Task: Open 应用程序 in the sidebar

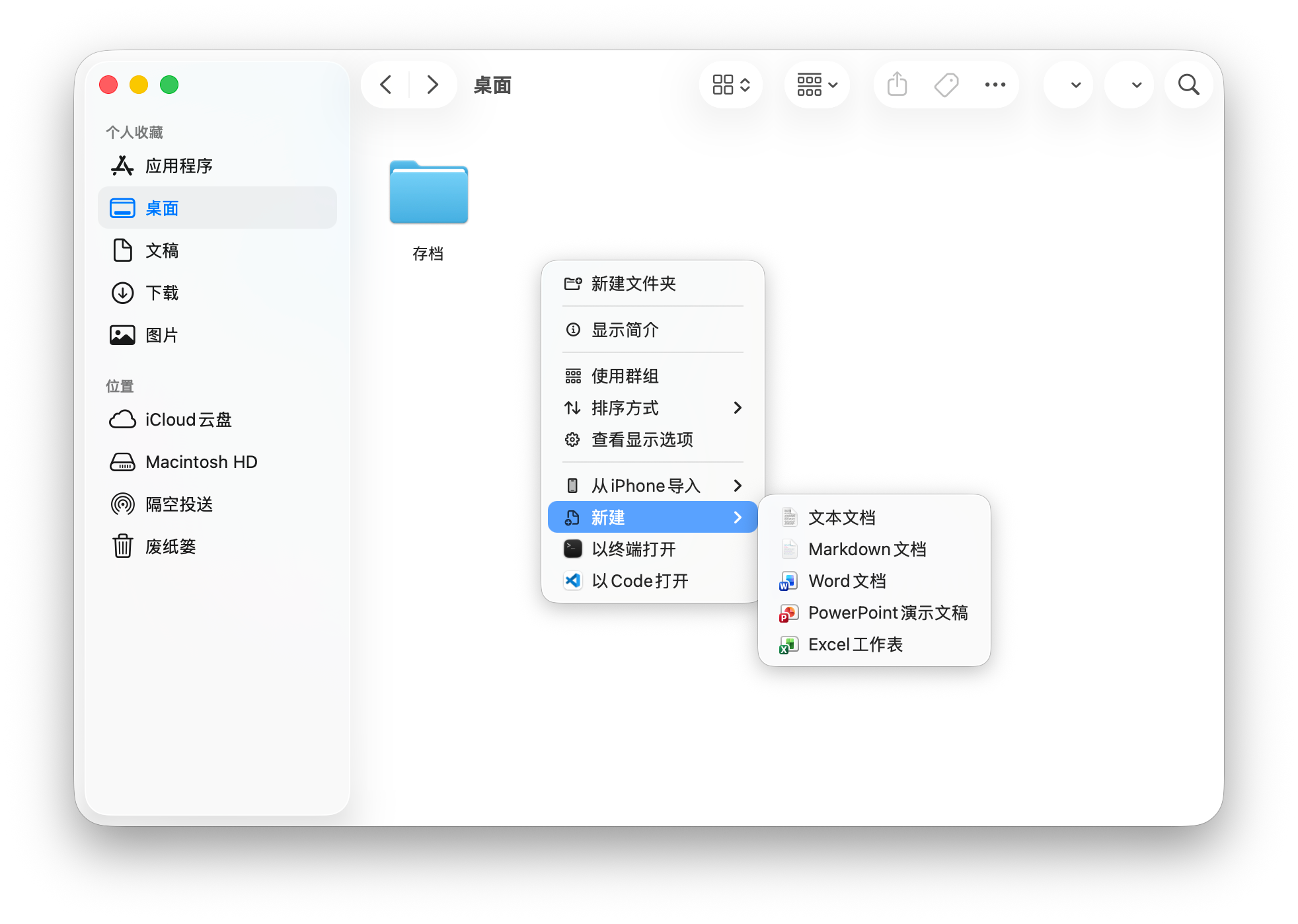Action: 217,166
